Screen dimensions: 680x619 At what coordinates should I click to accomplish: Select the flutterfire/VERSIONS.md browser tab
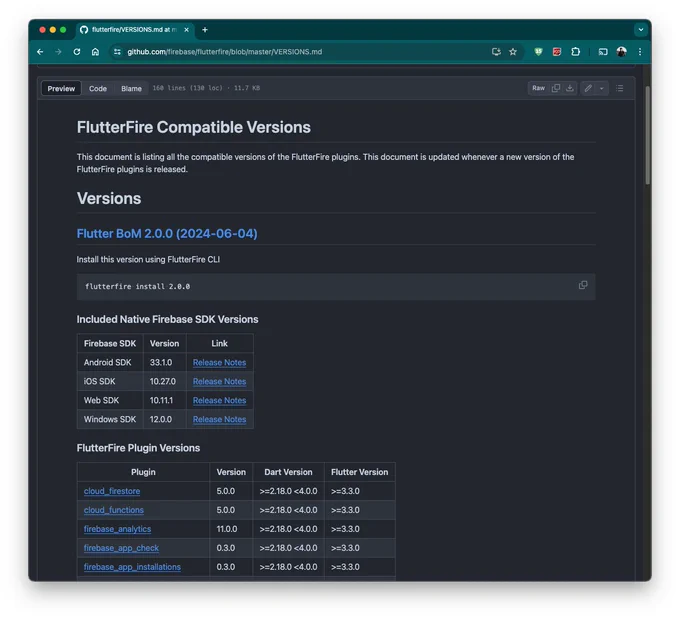pyautogui.click(x=134, y=29)
